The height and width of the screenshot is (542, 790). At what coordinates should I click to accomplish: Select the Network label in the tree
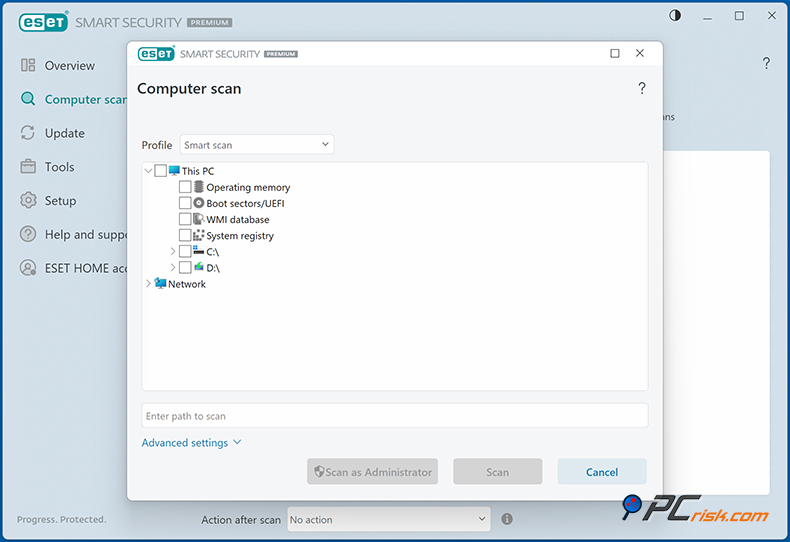click(x=187, y=284)
